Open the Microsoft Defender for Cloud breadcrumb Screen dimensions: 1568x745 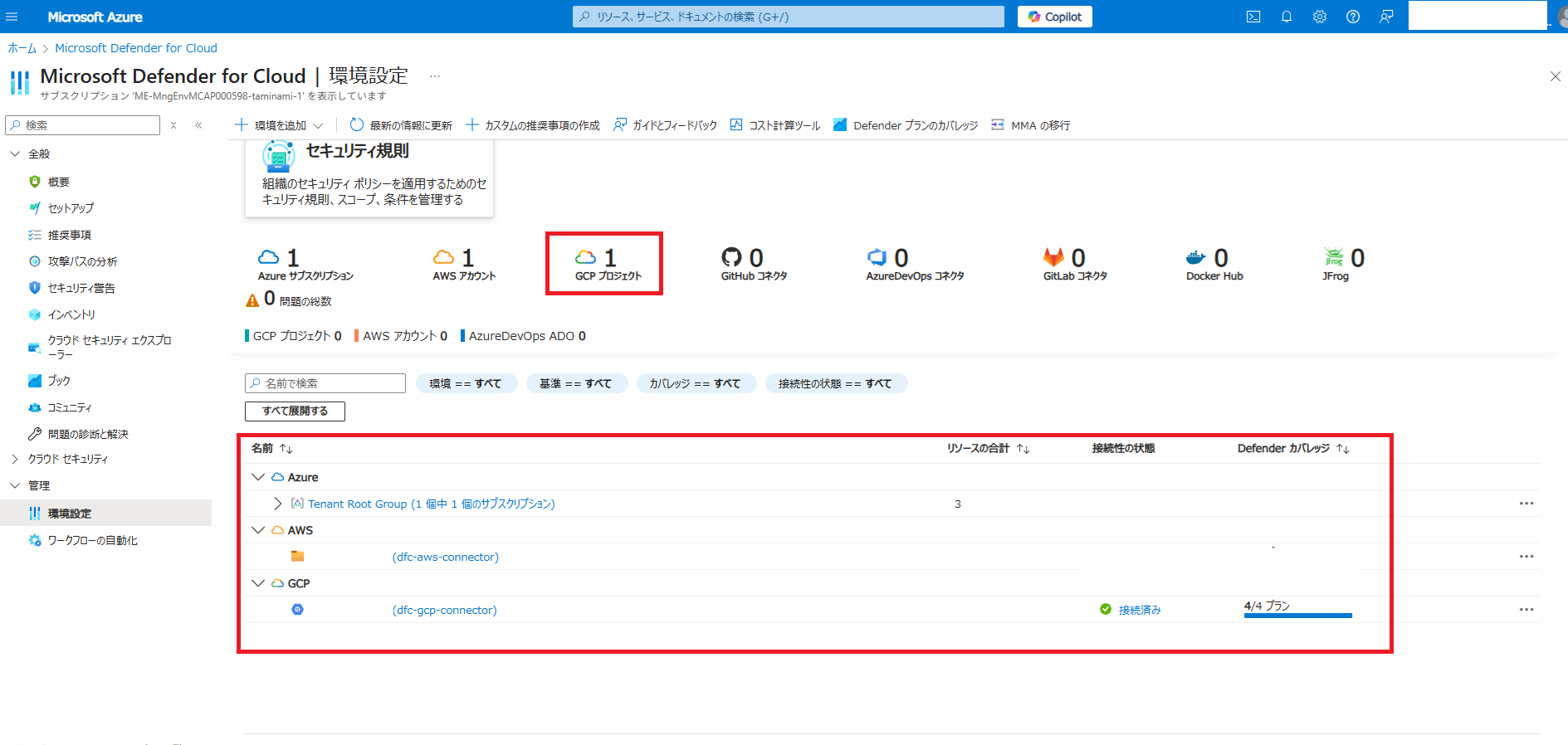click(x=136, y=48)
